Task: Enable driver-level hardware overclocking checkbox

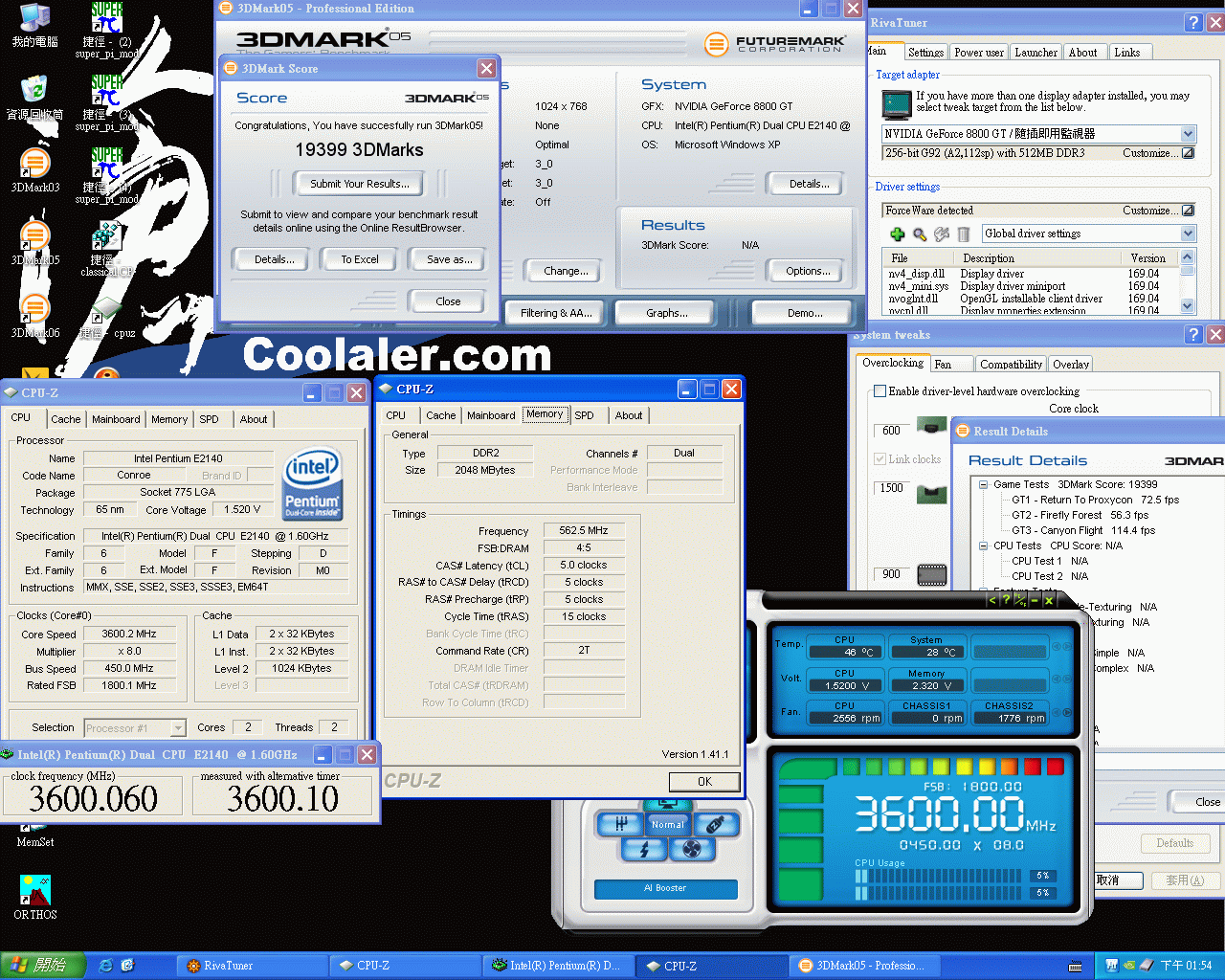Action: [x=880, y=390]
